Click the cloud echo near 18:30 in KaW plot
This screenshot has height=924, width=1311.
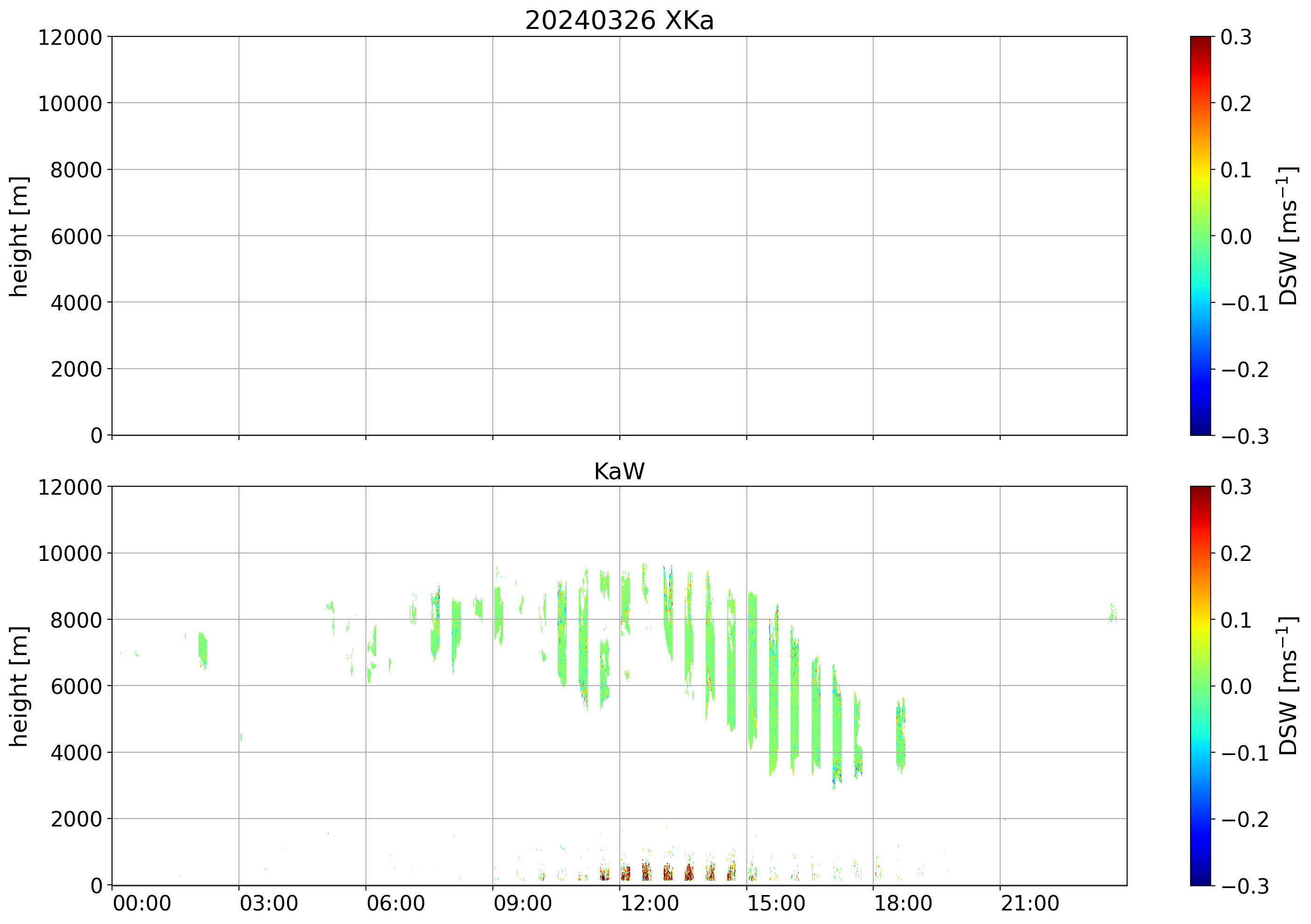coord(900,737)
